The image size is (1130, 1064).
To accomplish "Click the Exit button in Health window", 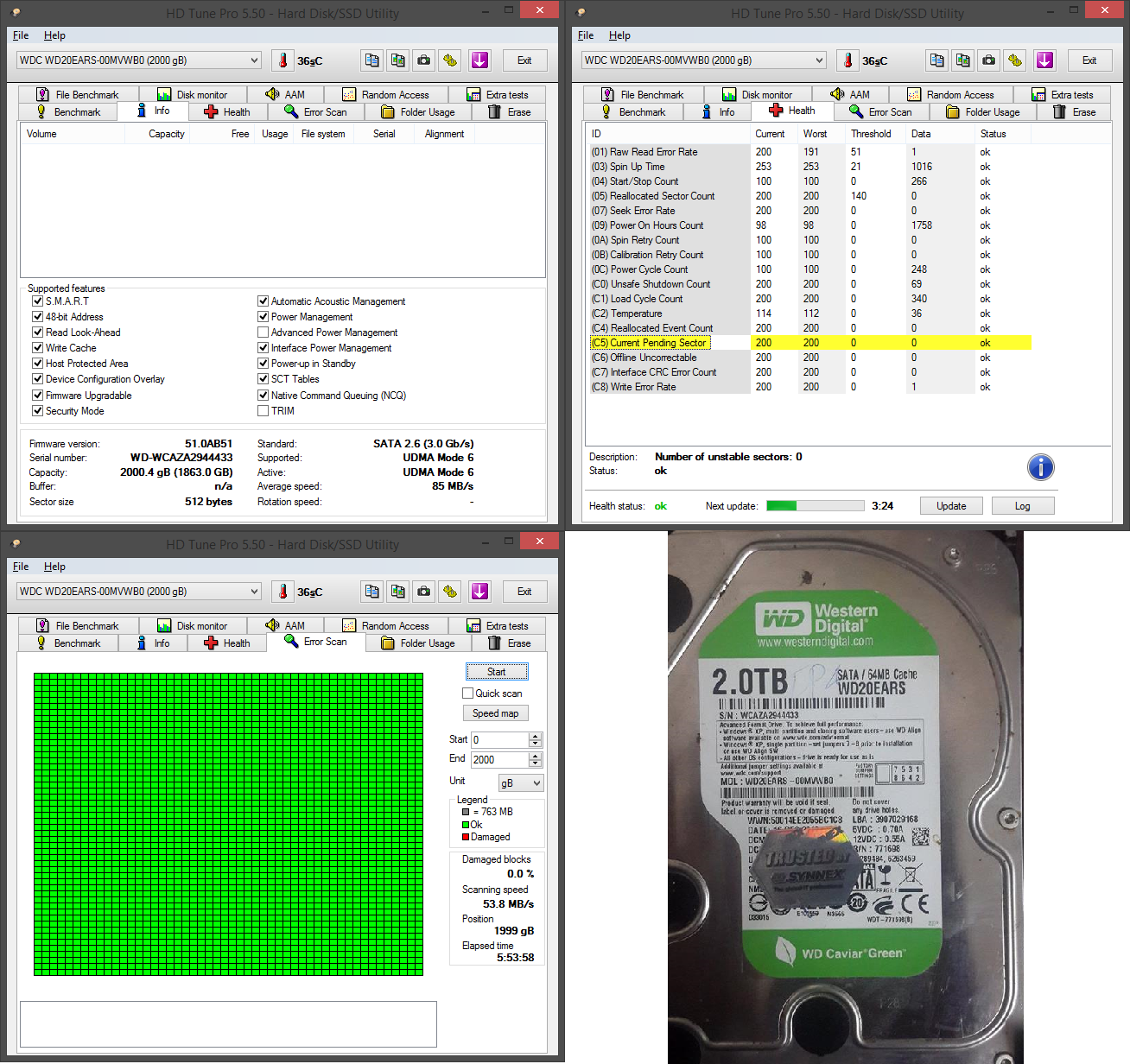I will point(1089,60).
